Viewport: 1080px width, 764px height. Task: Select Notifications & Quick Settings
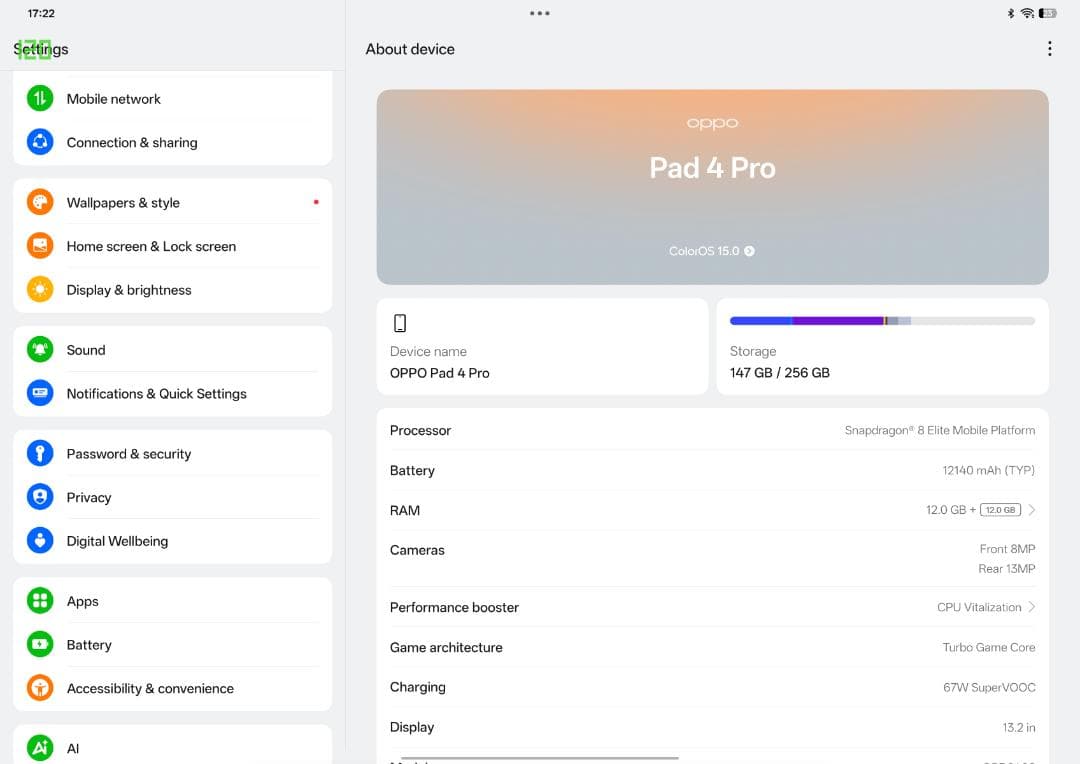click(x=156, y=393)
